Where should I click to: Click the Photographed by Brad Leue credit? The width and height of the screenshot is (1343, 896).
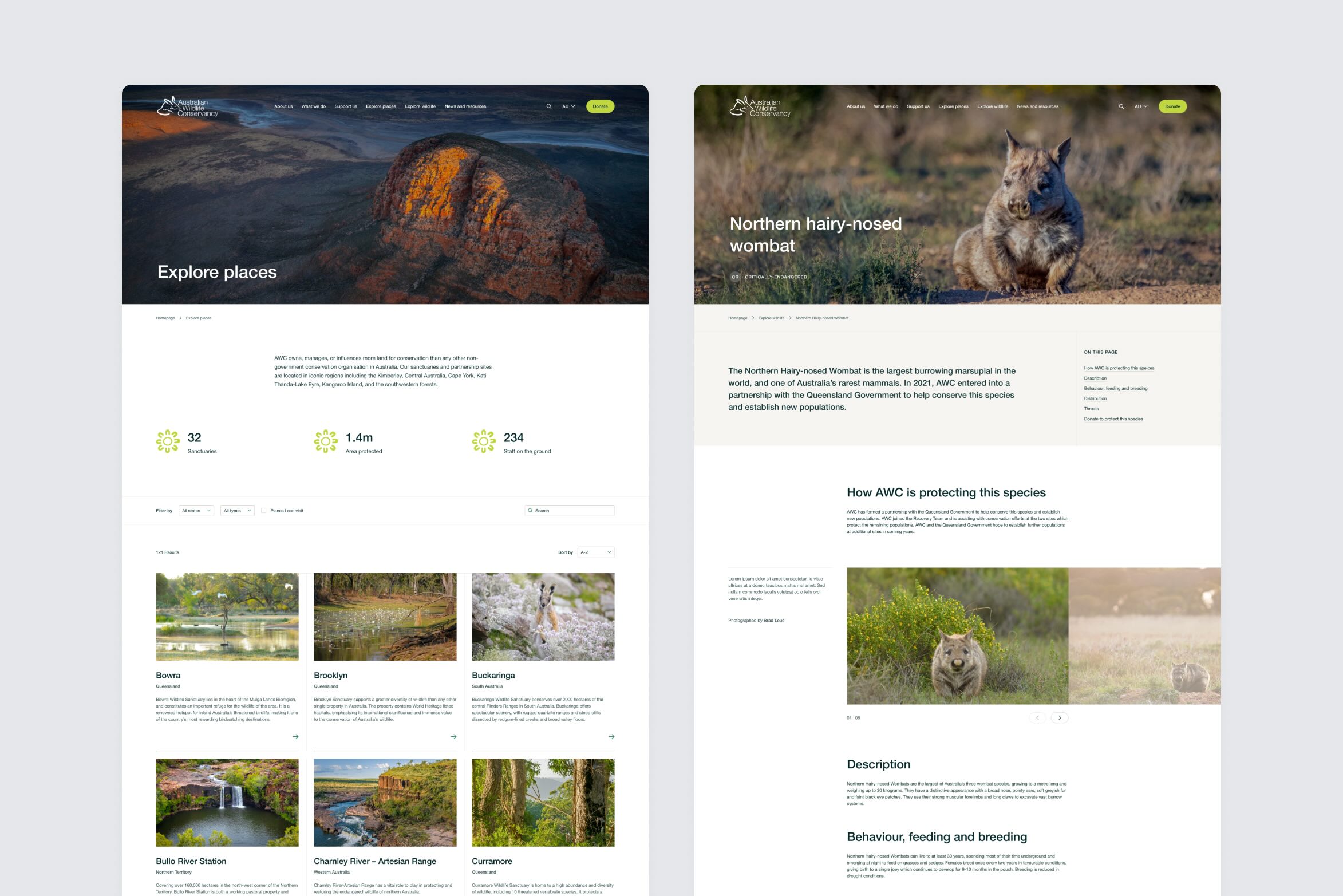point(756,621)
